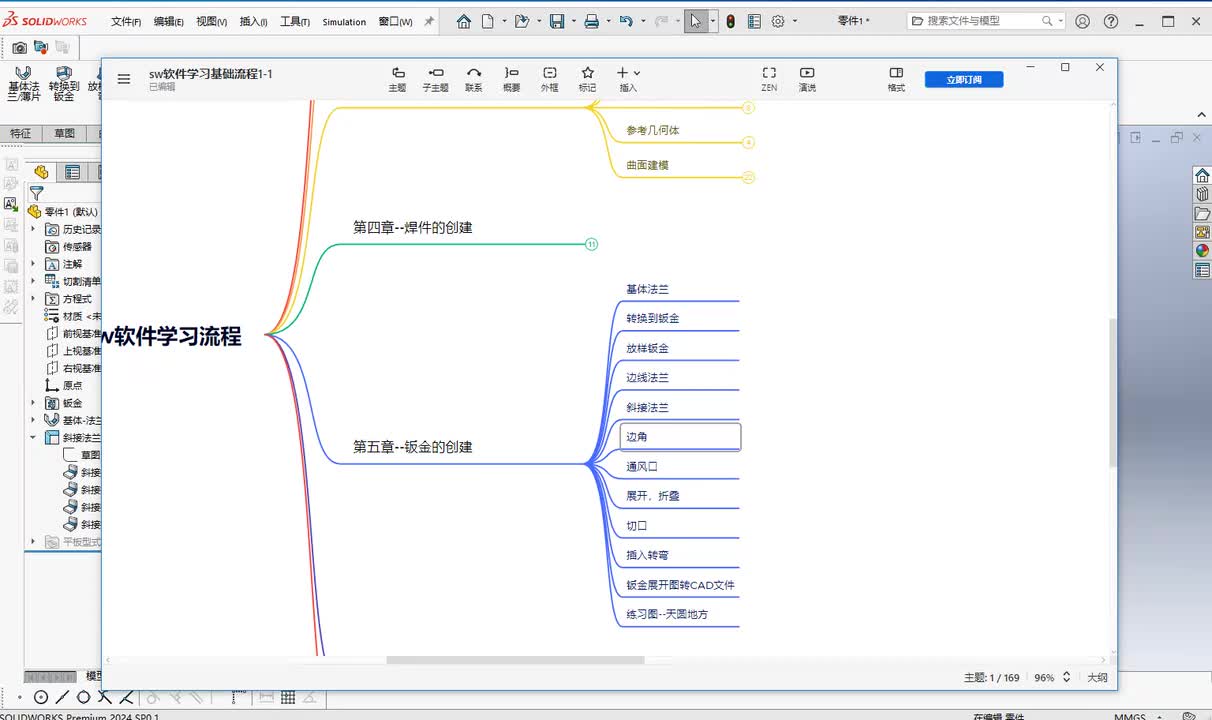Viewport: 1212px width, 720px height.
Task: Expand the 钣金 node in feature tree
Action: (33, 403)
